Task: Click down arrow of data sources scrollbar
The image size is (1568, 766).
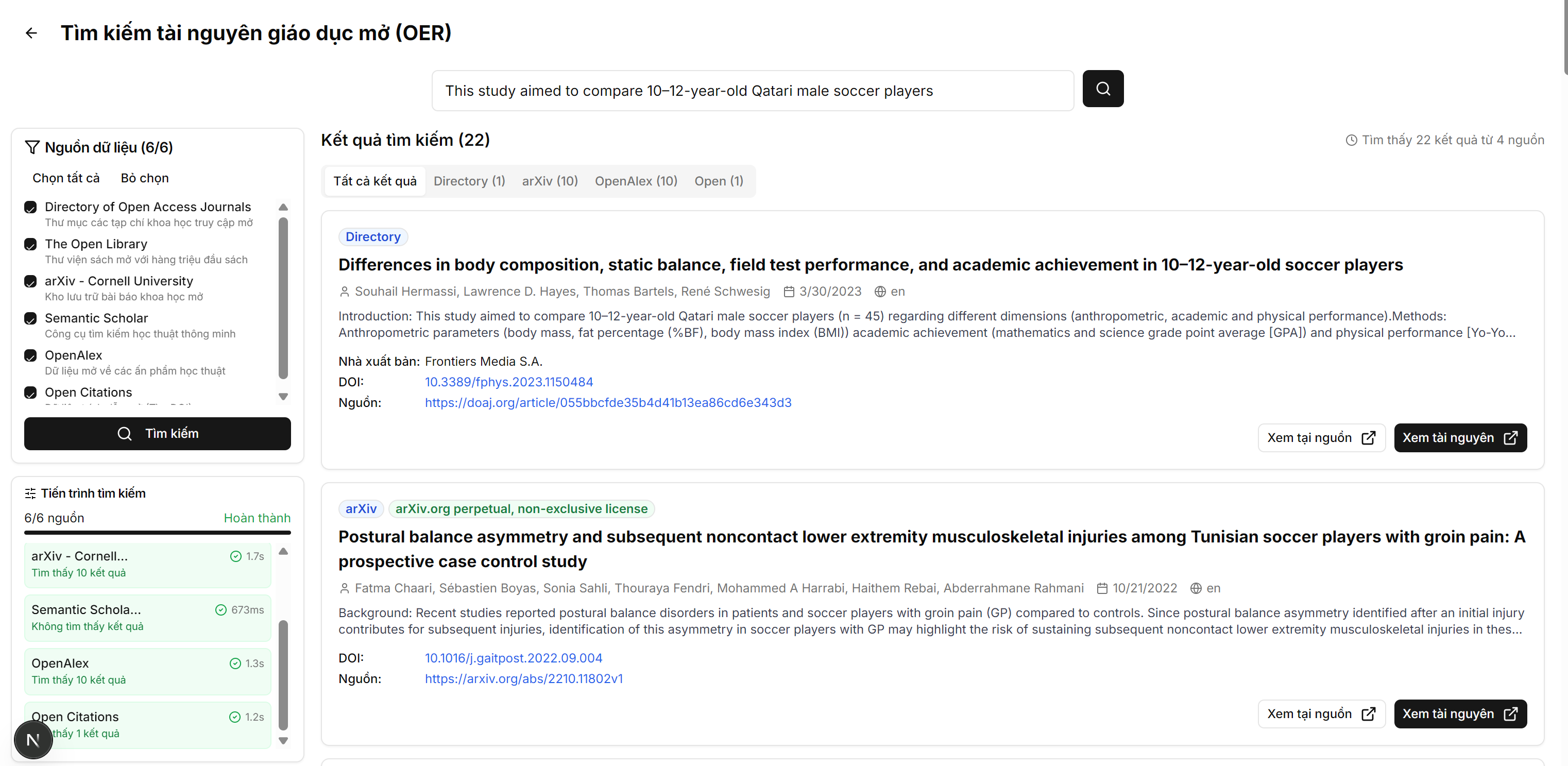Action: (283, 397)
